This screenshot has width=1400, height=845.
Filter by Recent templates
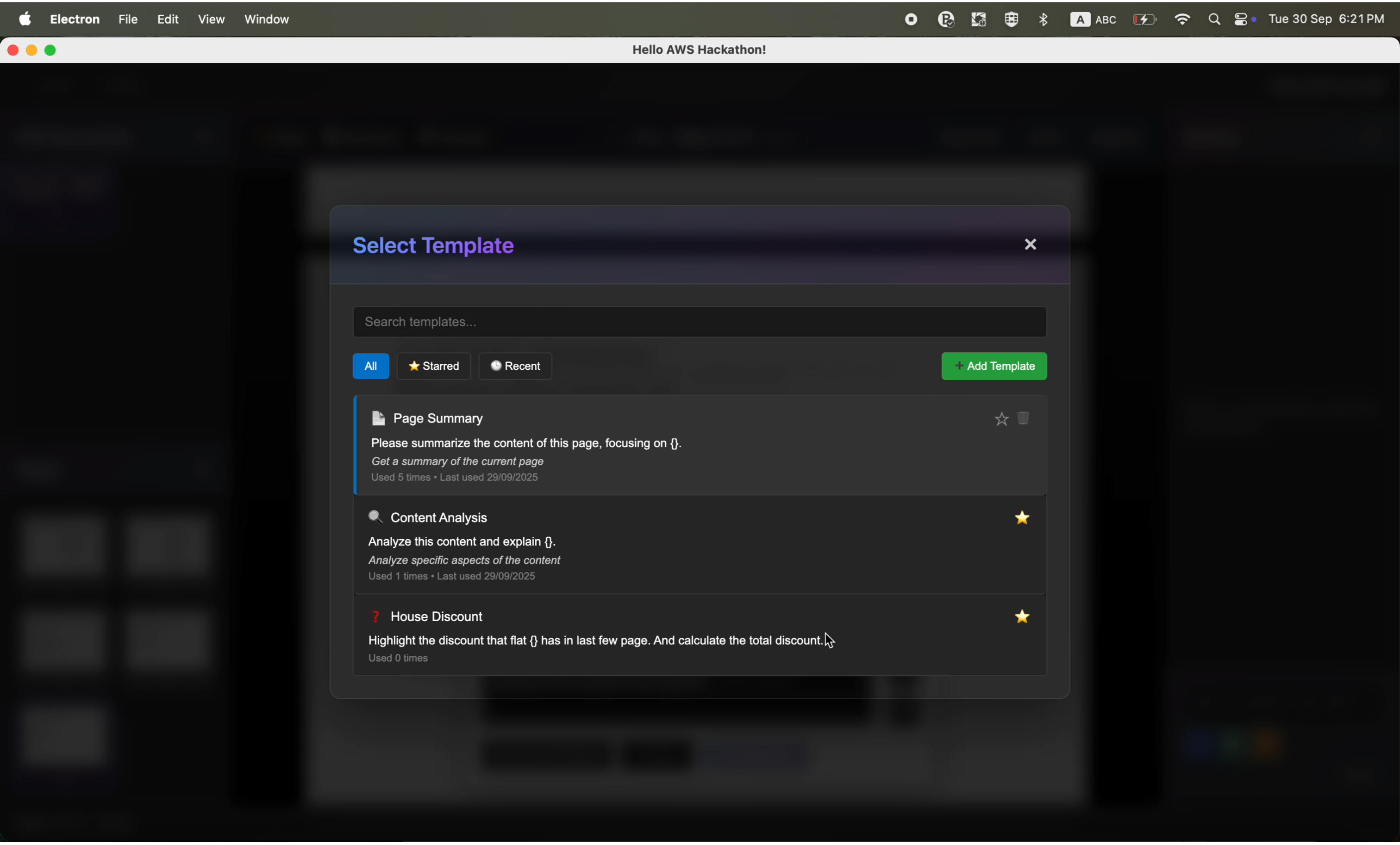[515, 367]
